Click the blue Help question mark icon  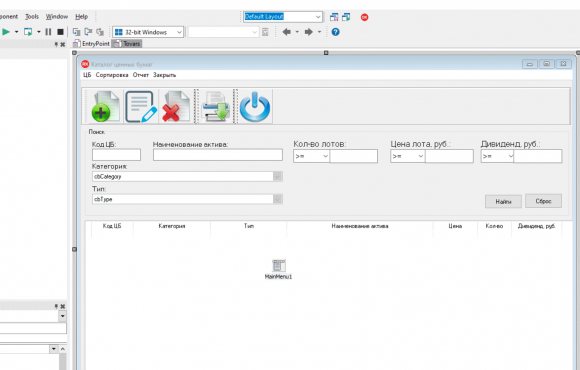[335, 32]
